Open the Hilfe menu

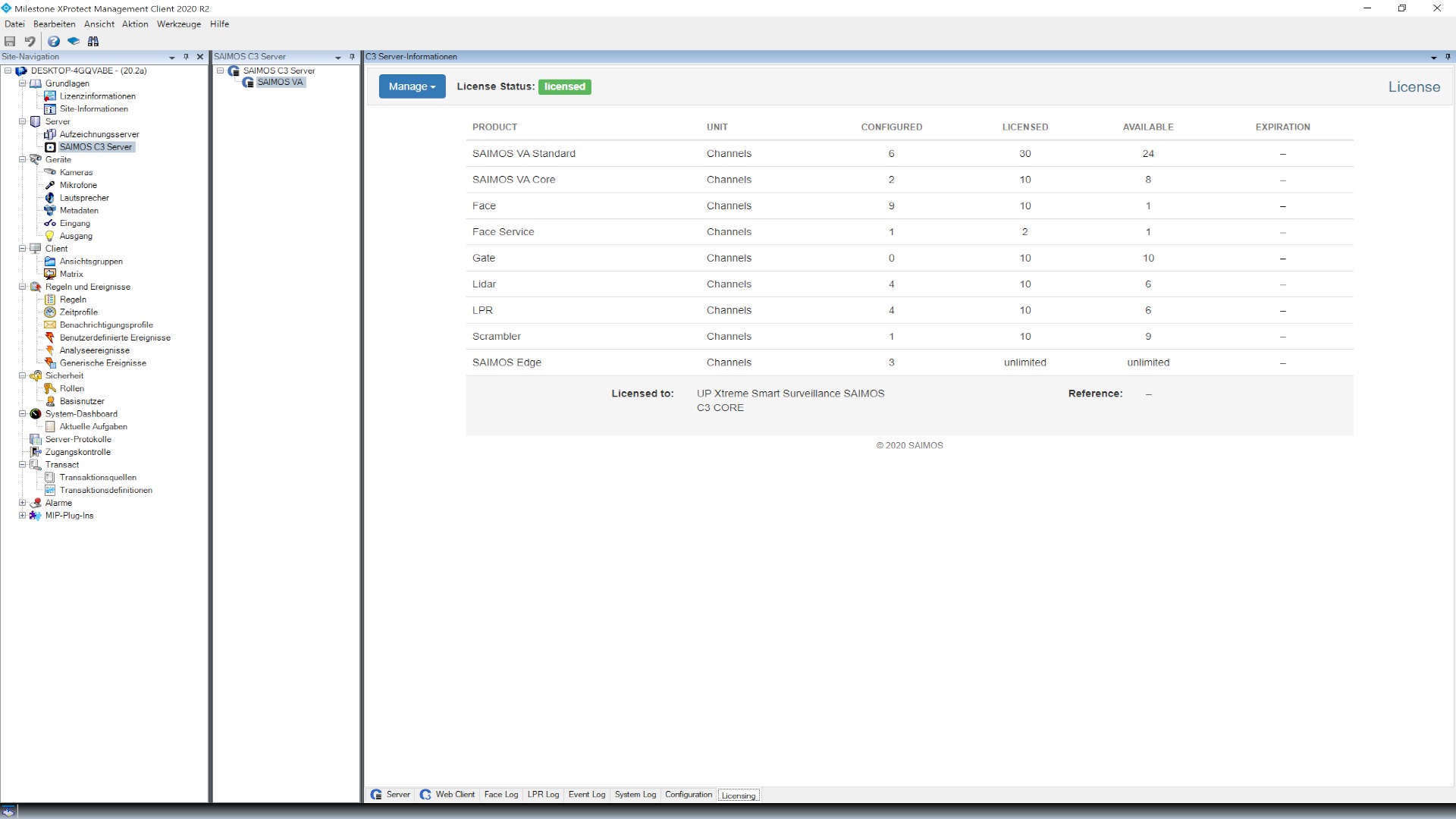220,24
